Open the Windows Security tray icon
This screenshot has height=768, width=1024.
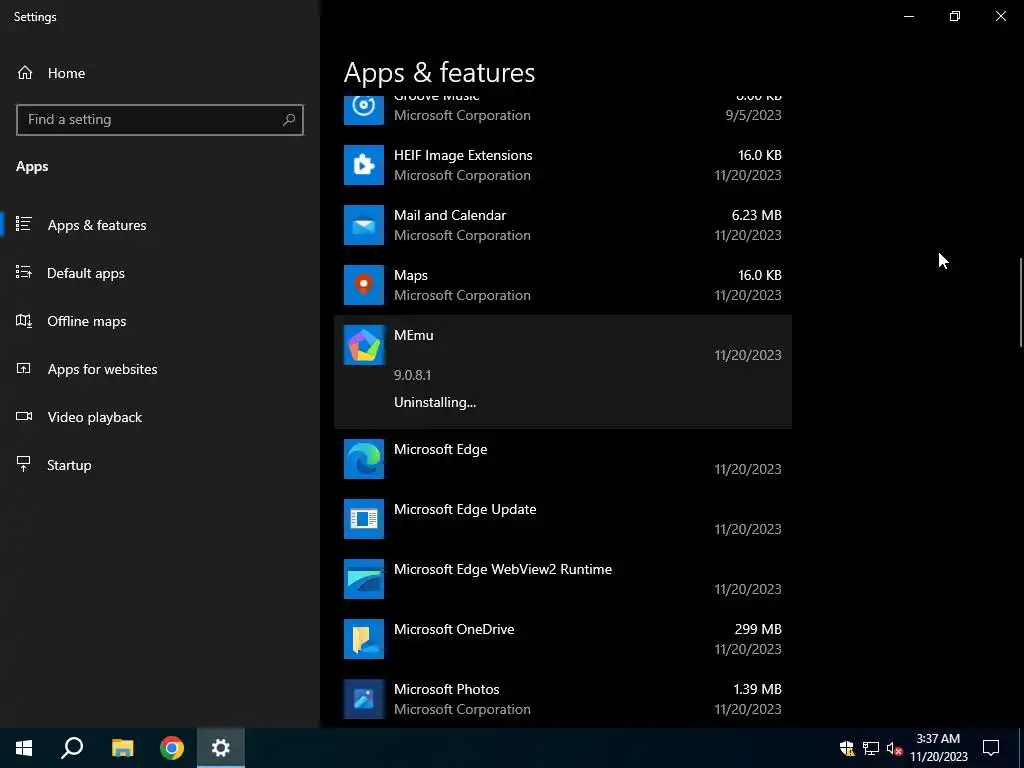click(x=847, y=748)
